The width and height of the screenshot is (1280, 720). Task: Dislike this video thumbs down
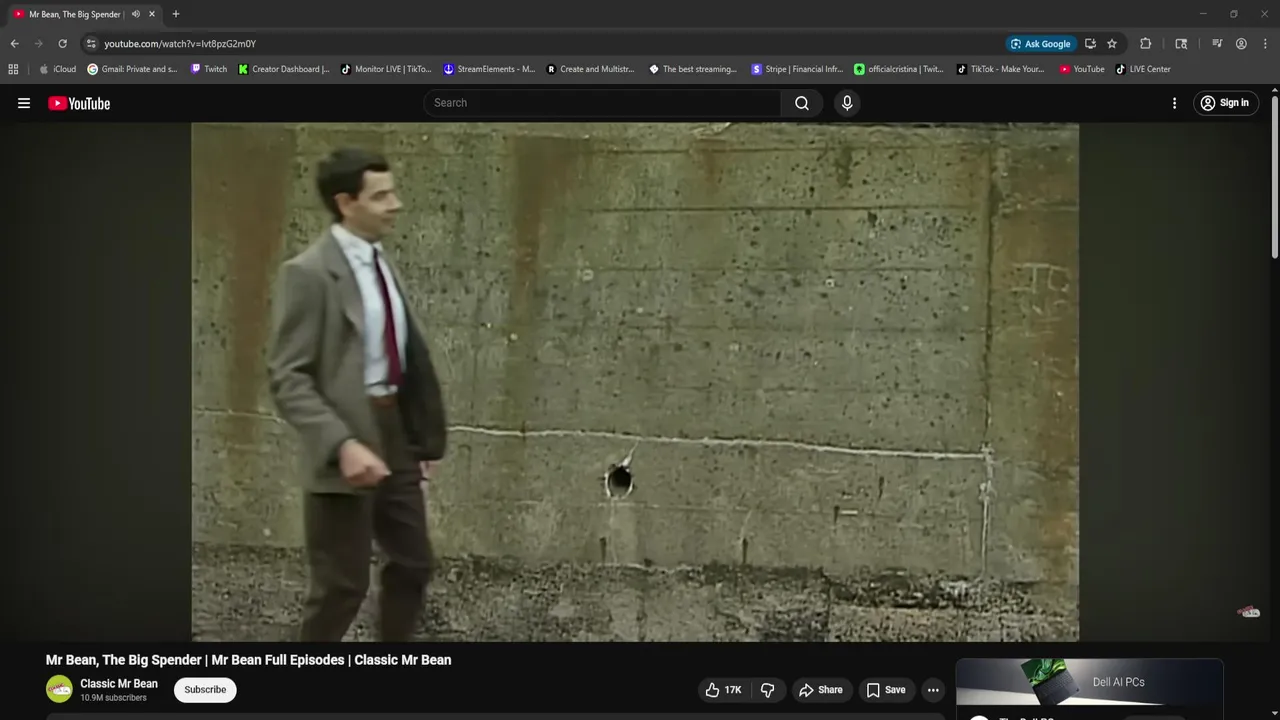click(x=767, y=690)
